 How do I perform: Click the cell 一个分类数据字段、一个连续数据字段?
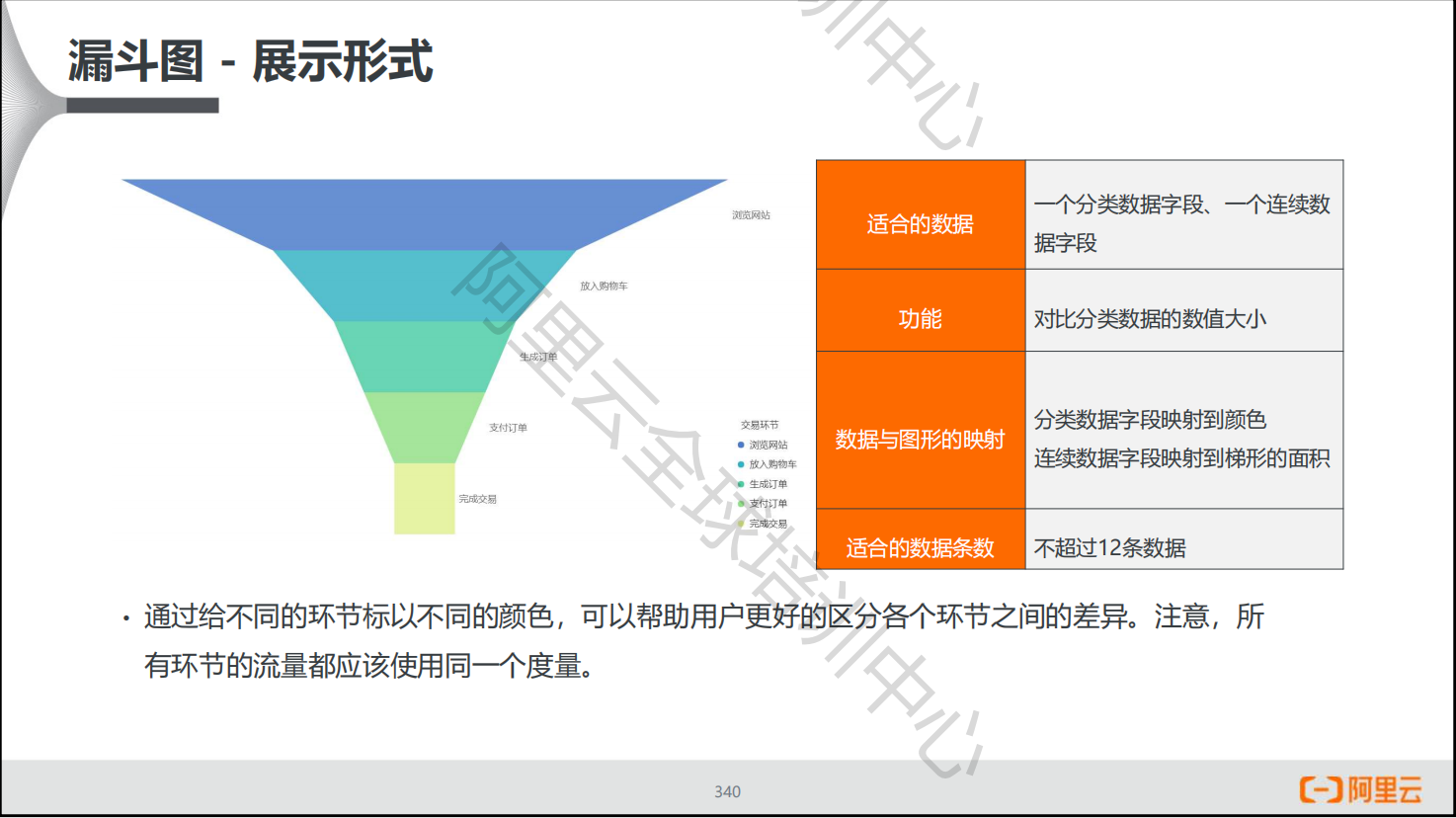(1184, 214)
